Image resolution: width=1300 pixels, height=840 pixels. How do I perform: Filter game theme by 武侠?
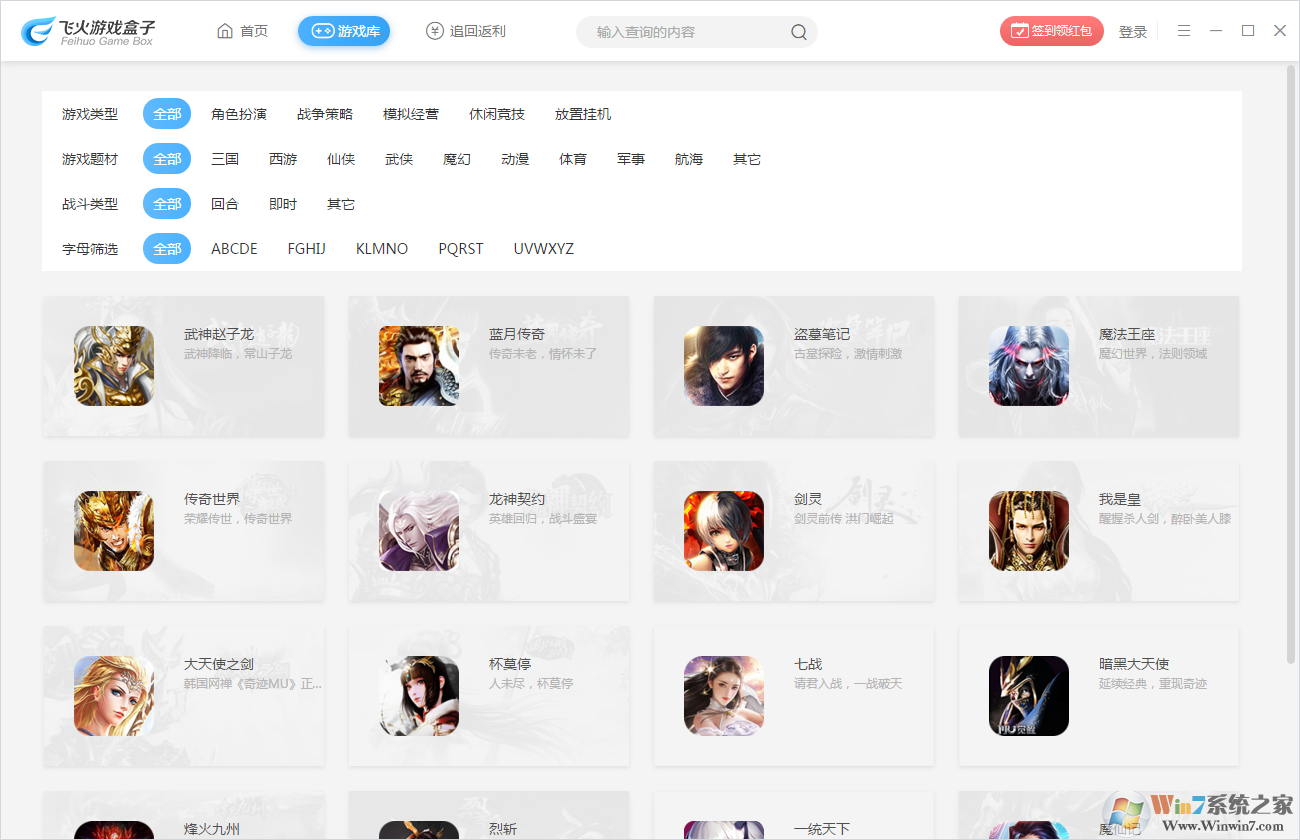[x=399, y=159]
